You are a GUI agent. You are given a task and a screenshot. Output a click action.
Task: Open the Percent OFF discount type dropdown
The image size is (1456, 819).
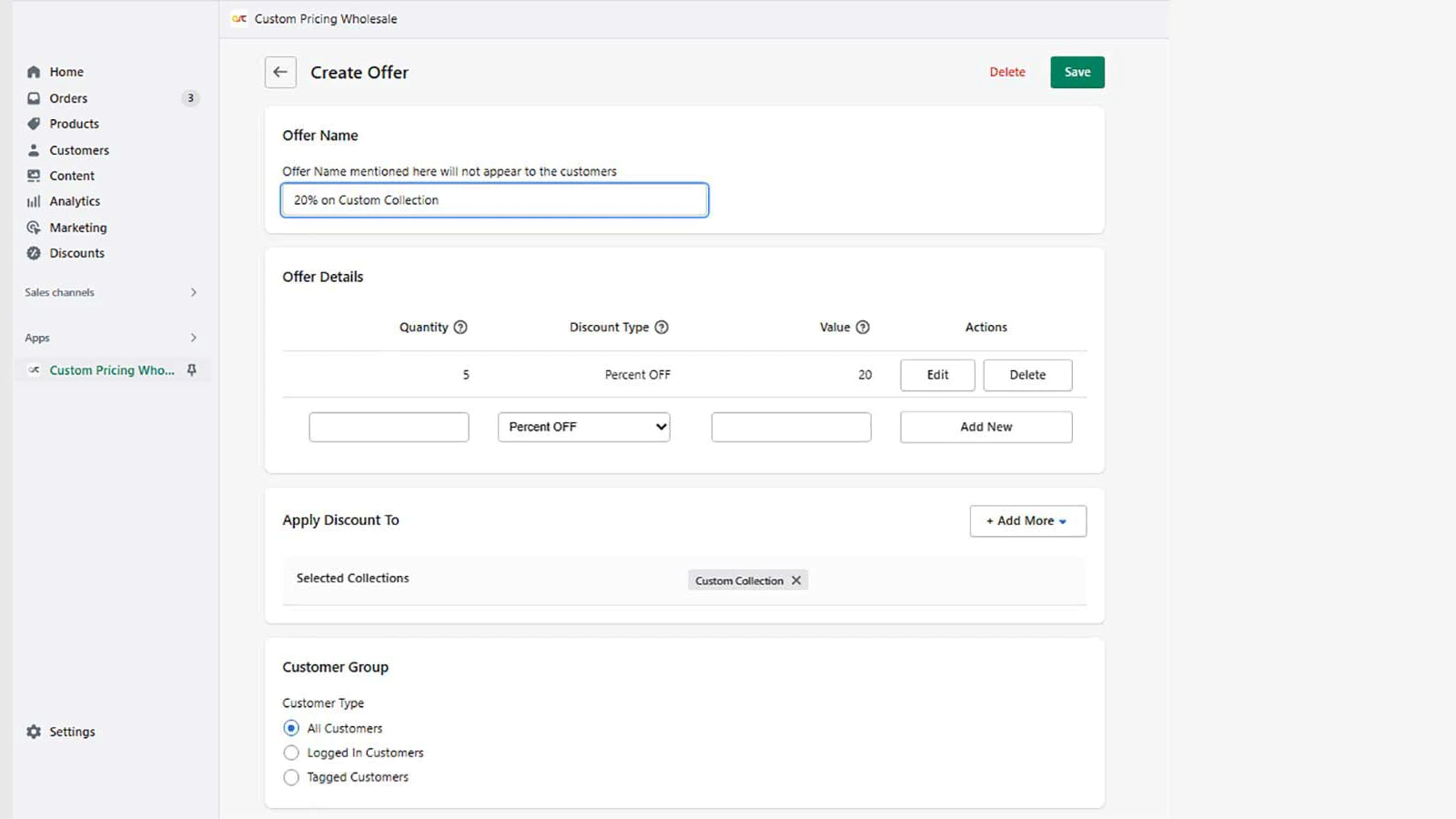583,427
